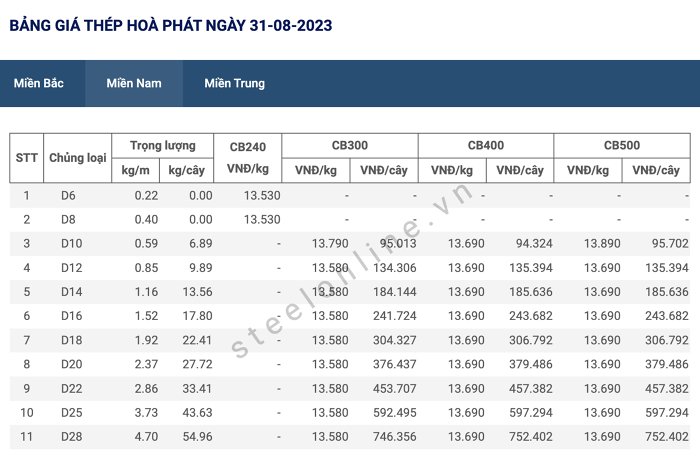Screen dimensions: 700x460
Task: Click the 184.144 value in D14 row
Action: point(395,292)
